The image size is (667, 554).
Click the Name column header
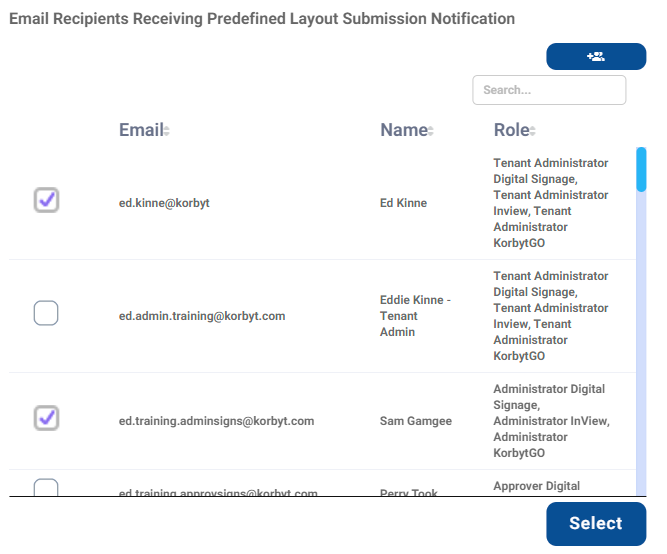click(403, 130)
